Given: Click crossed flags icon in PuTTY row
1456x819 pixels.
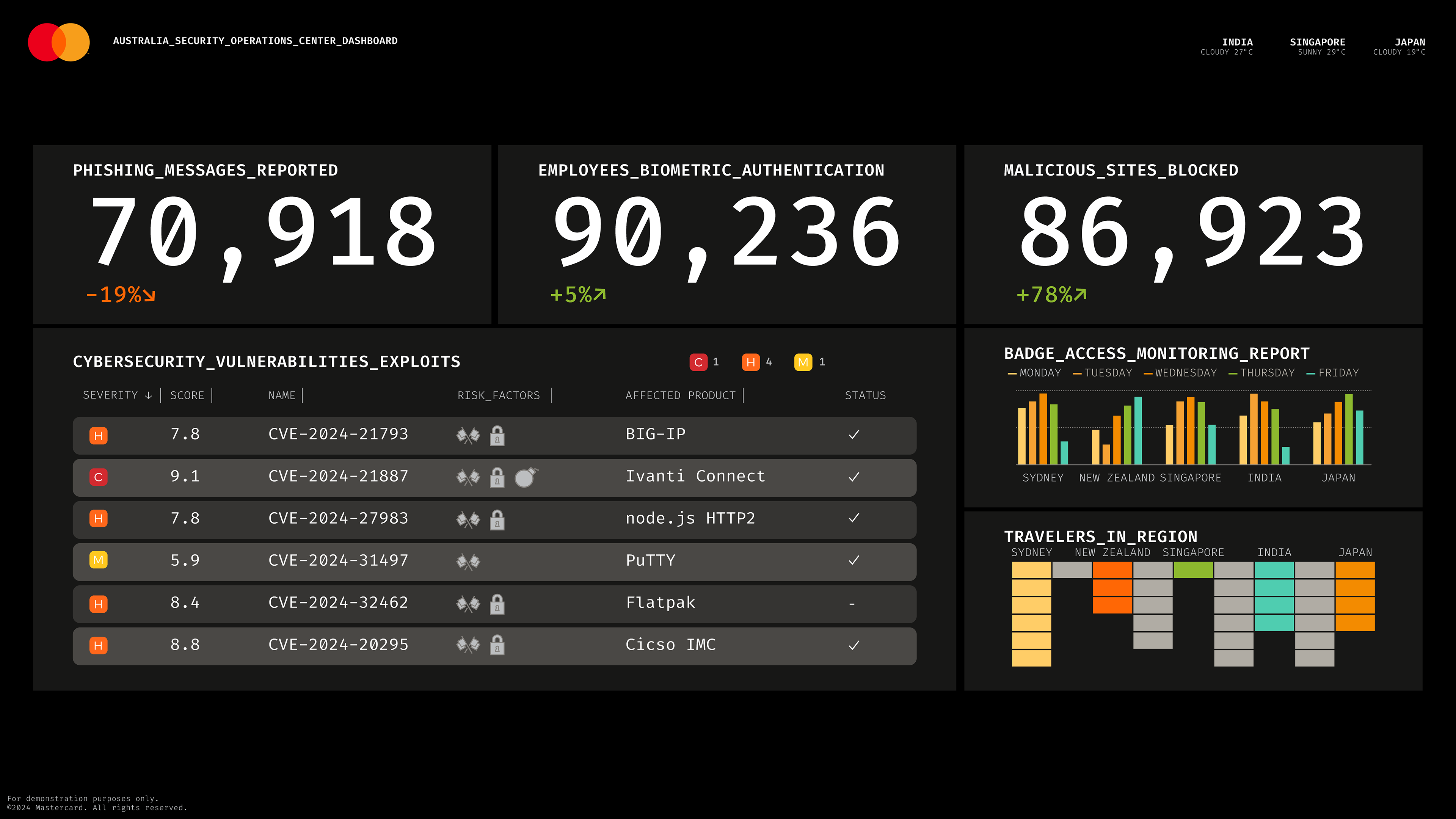Looking at the screenshot, I should [468, 561].
